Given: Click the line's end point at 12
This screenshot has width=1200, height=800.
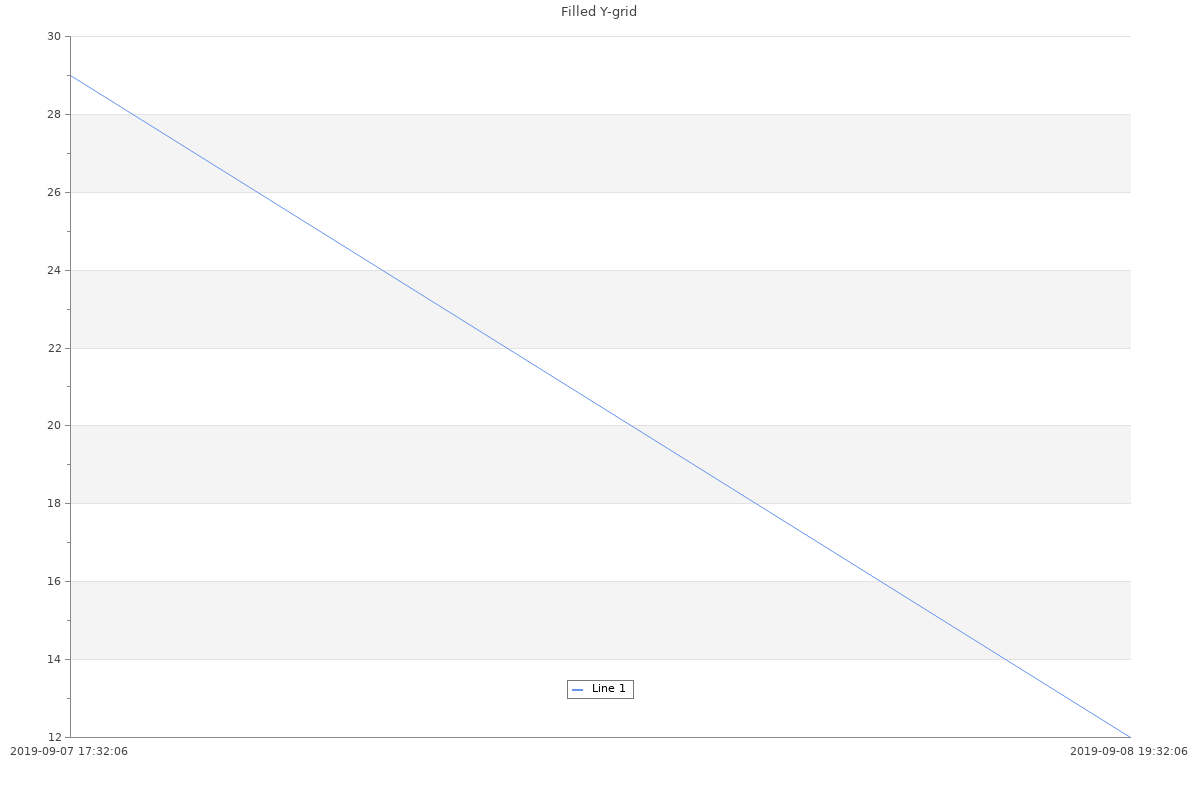Looking at the screenshot, I should (1130, 737).
